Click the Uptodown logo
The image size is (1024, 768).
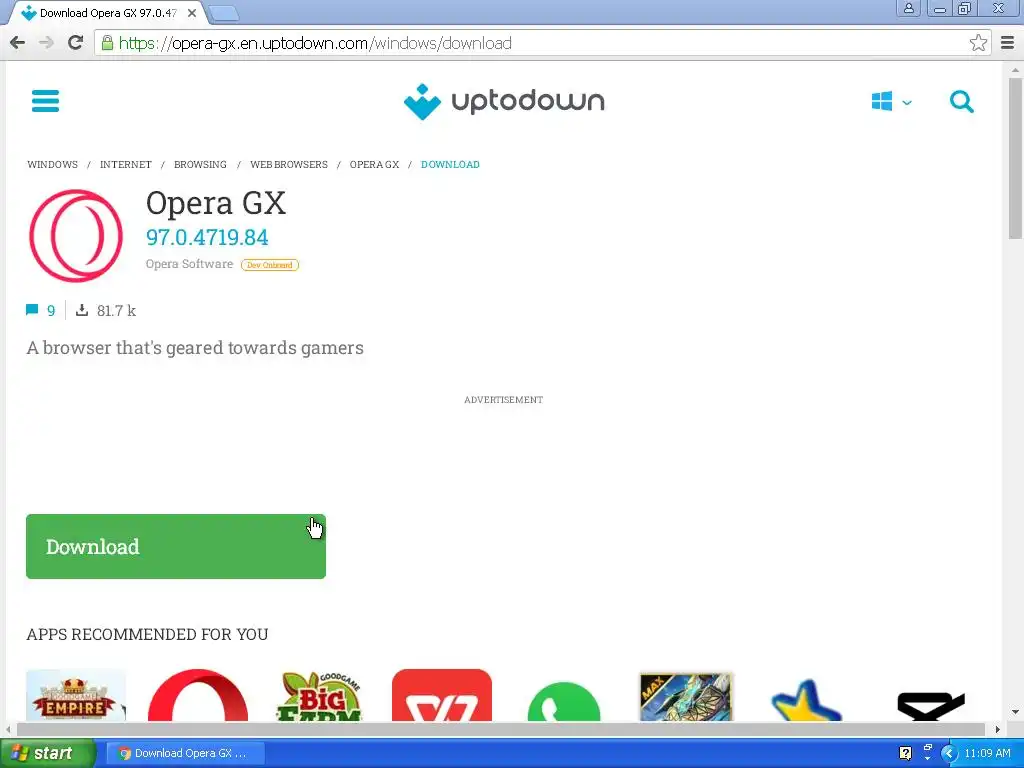point(504,102)
